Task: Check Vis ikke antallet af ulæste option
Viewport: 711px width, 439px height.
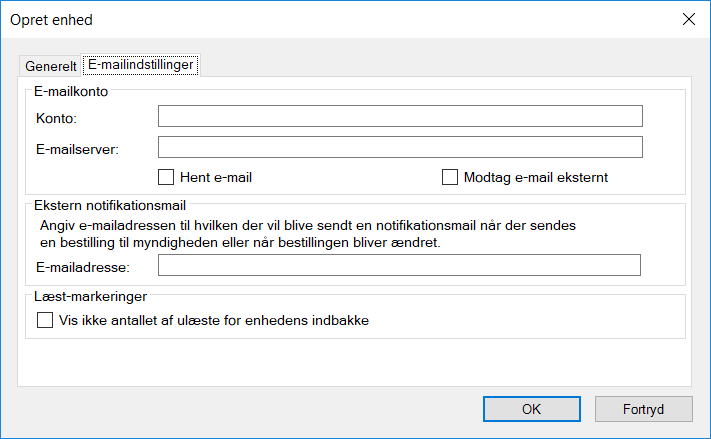Action: click(x=45, y=321)
